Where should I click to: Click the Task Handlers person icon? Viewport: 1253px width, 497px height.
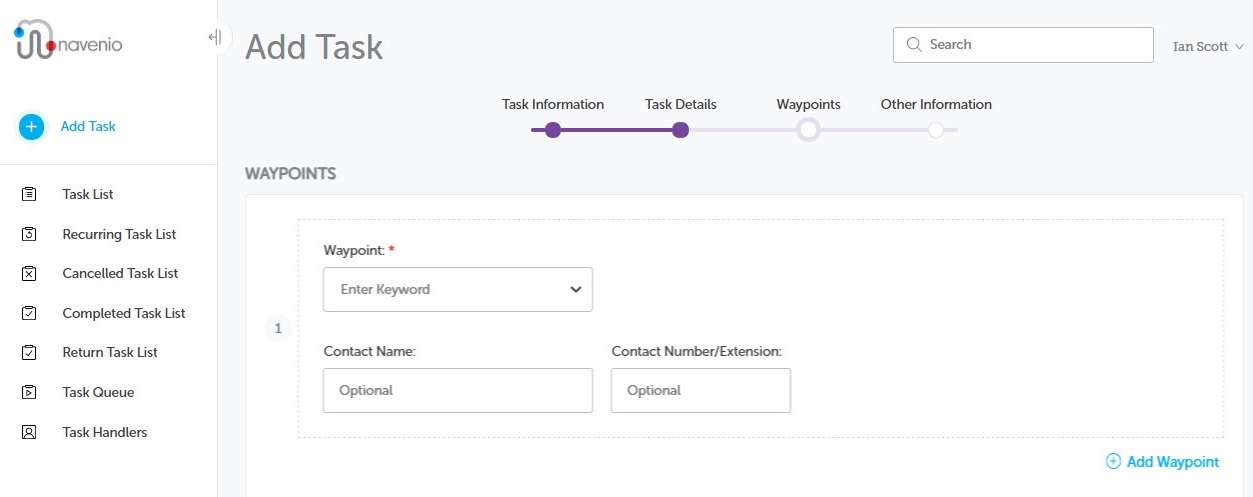(29, 432)
